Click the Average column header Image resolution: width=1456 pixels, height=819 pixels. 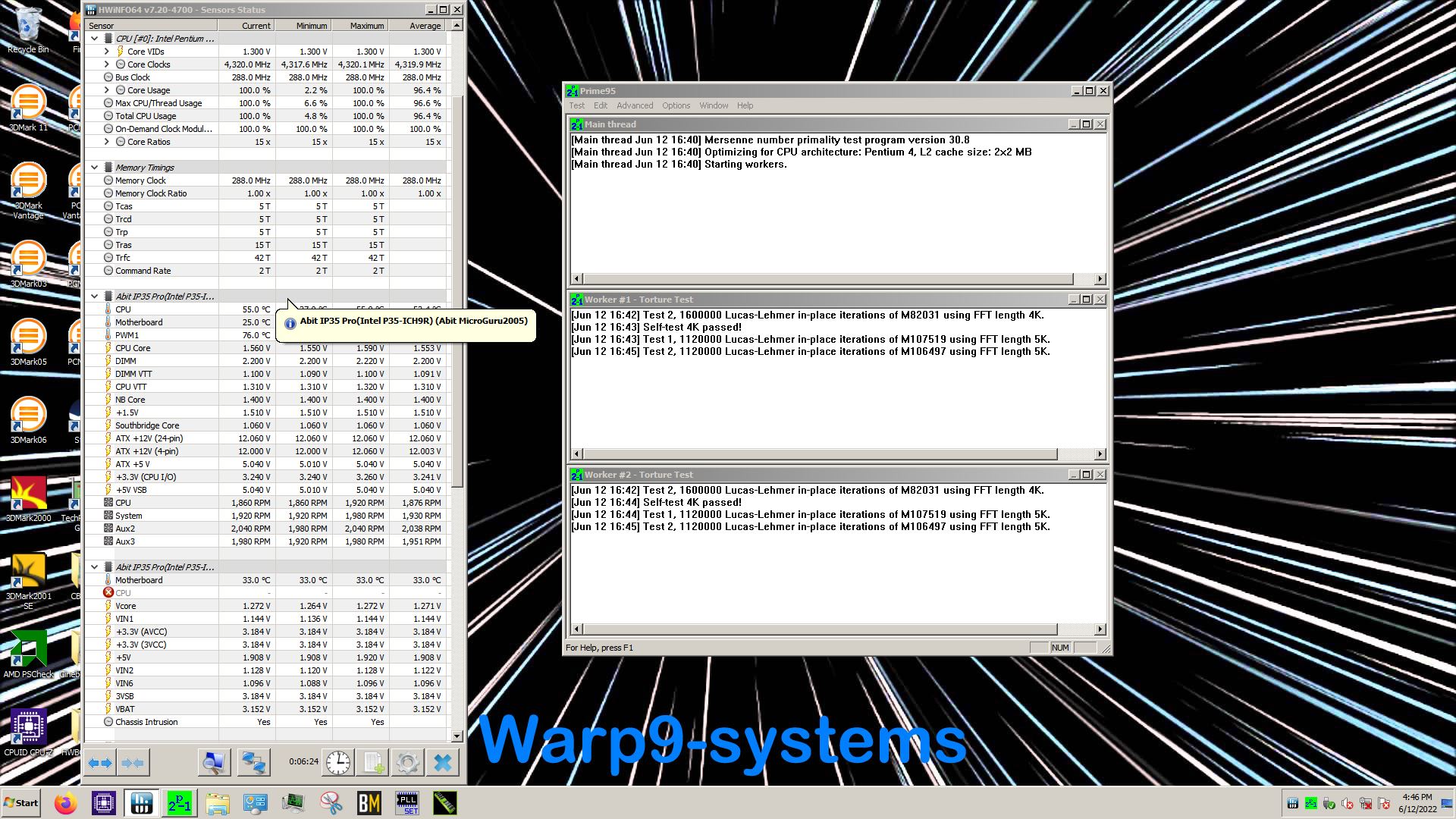click(x=417, y=26)
